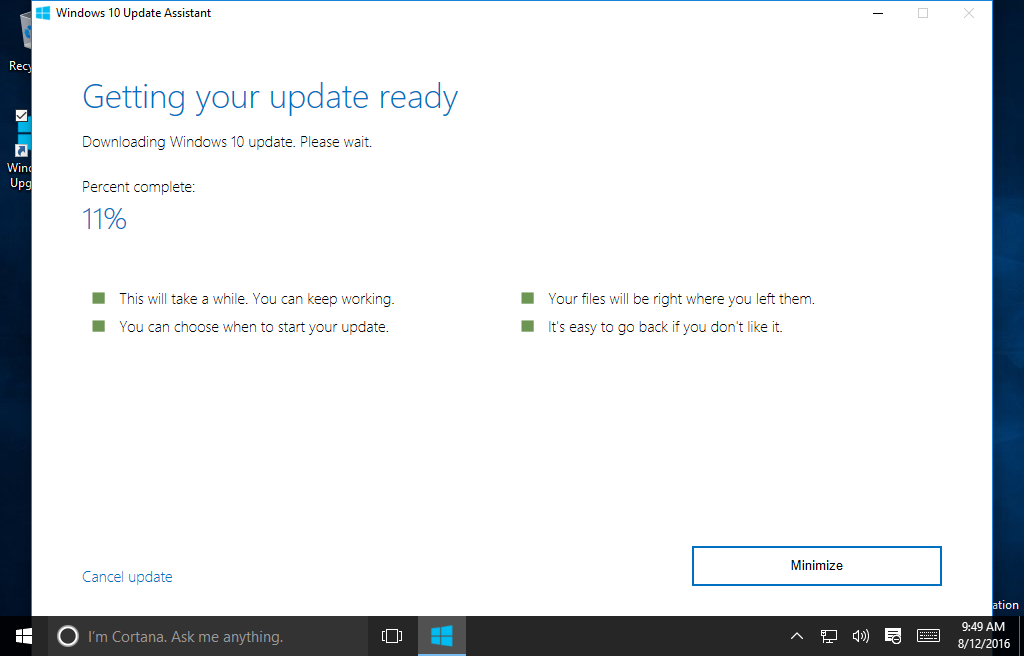The image size is (1024, 656).
Task: Open the Action Center notifications icon
Action: coord(893,636)
